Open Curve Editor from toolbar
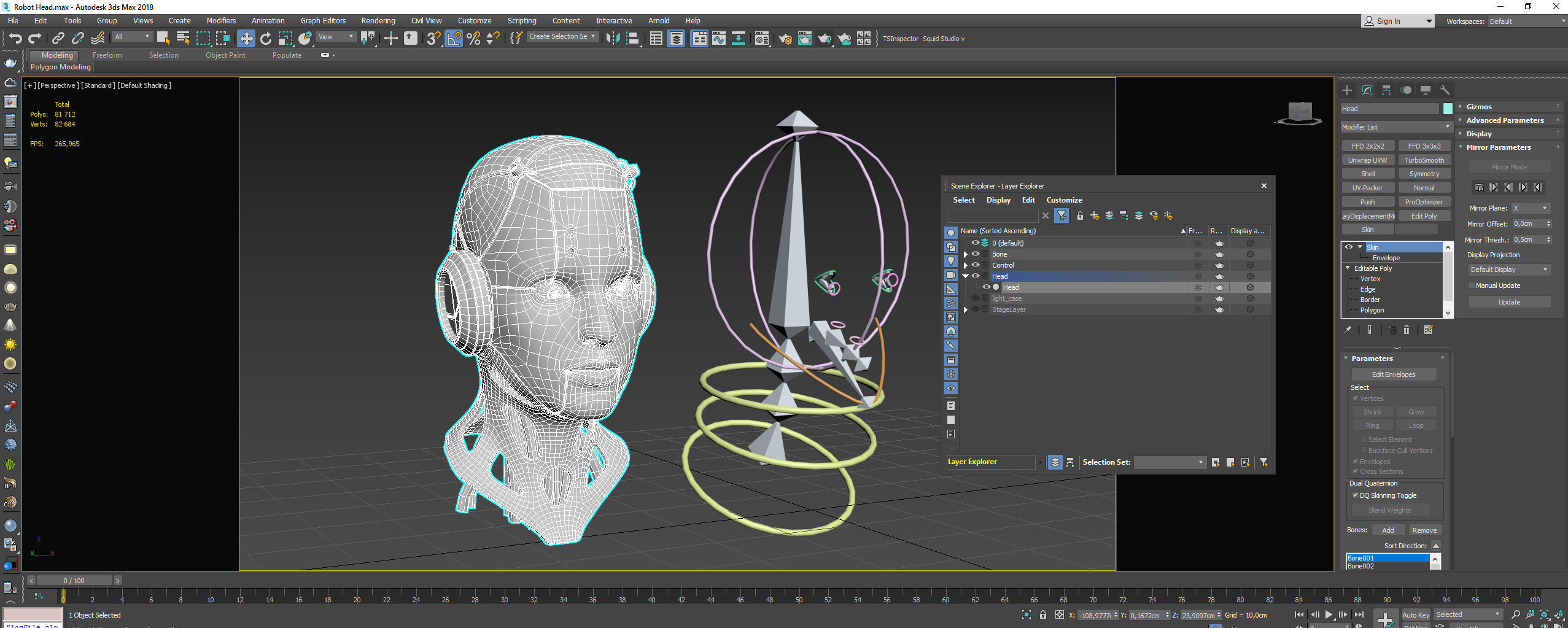 [719, 39]
